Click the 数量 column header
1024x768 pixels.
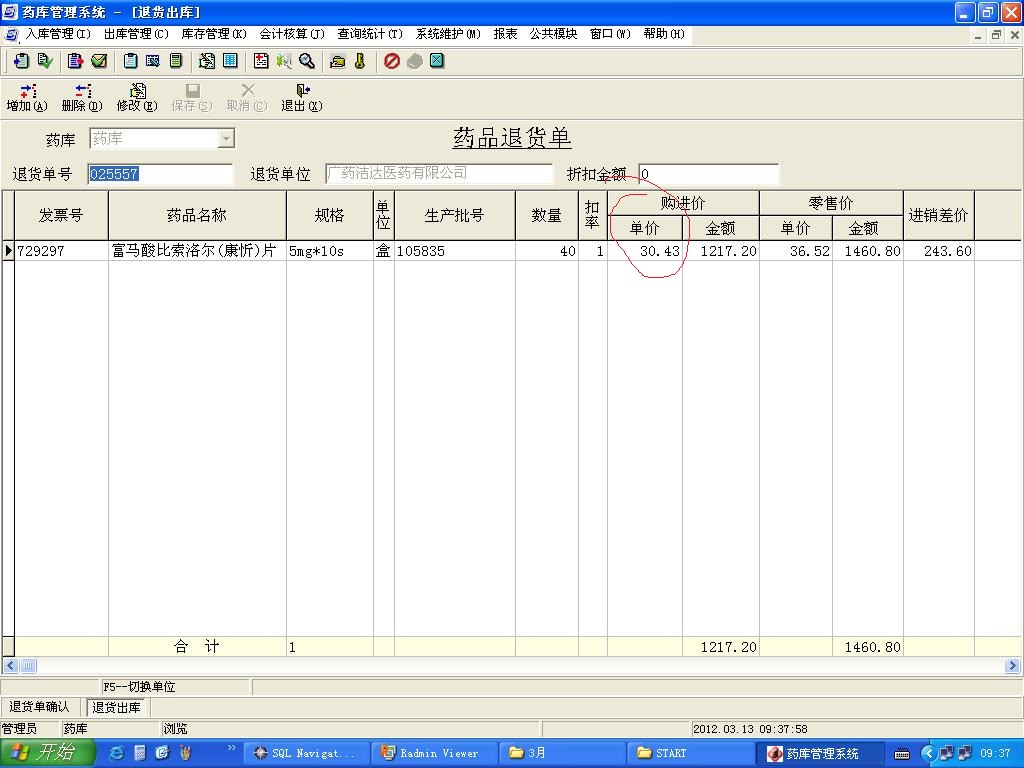pyautogui.click(x=547, y=216)
